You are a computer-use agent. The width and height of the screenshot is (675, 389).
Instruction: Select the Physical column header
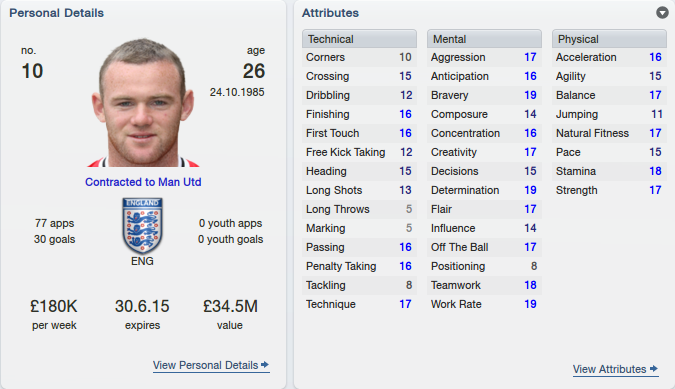tap(609, 39)
